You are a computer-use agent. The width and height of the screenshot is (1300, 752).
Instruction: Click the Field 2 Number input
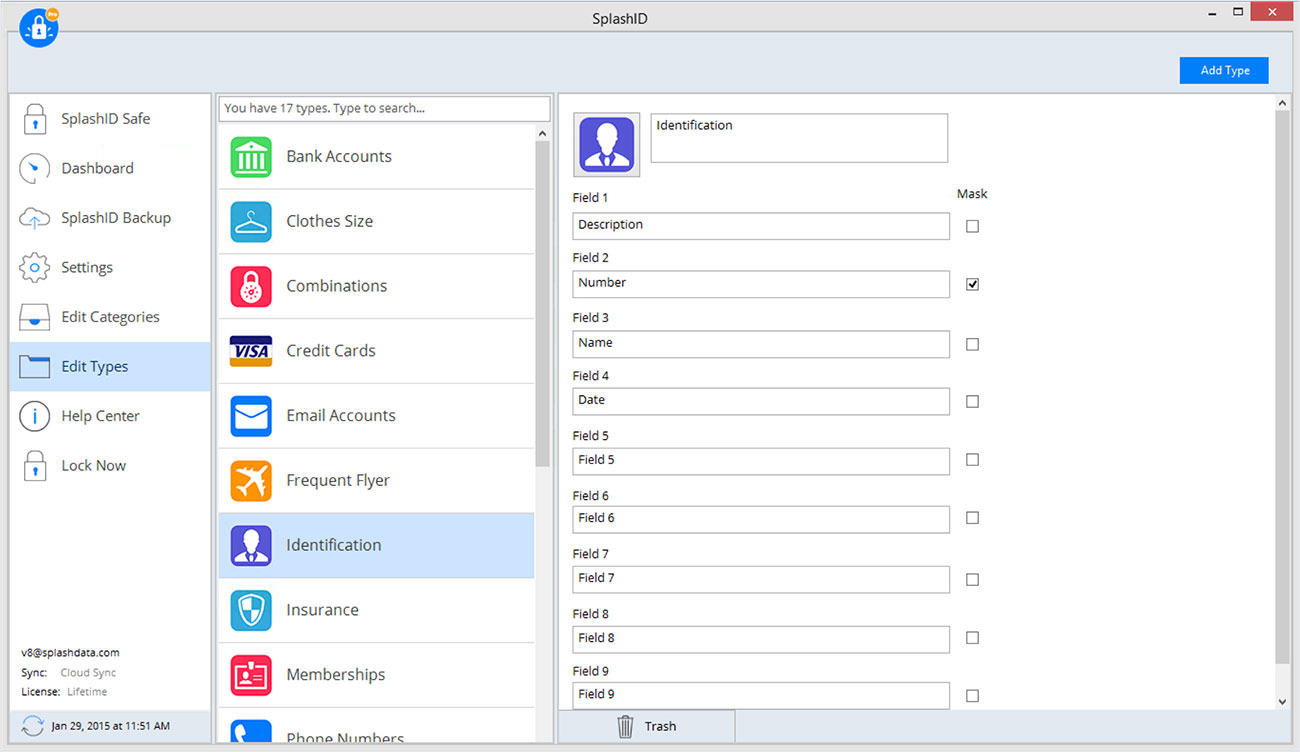(x=761, y=284)
